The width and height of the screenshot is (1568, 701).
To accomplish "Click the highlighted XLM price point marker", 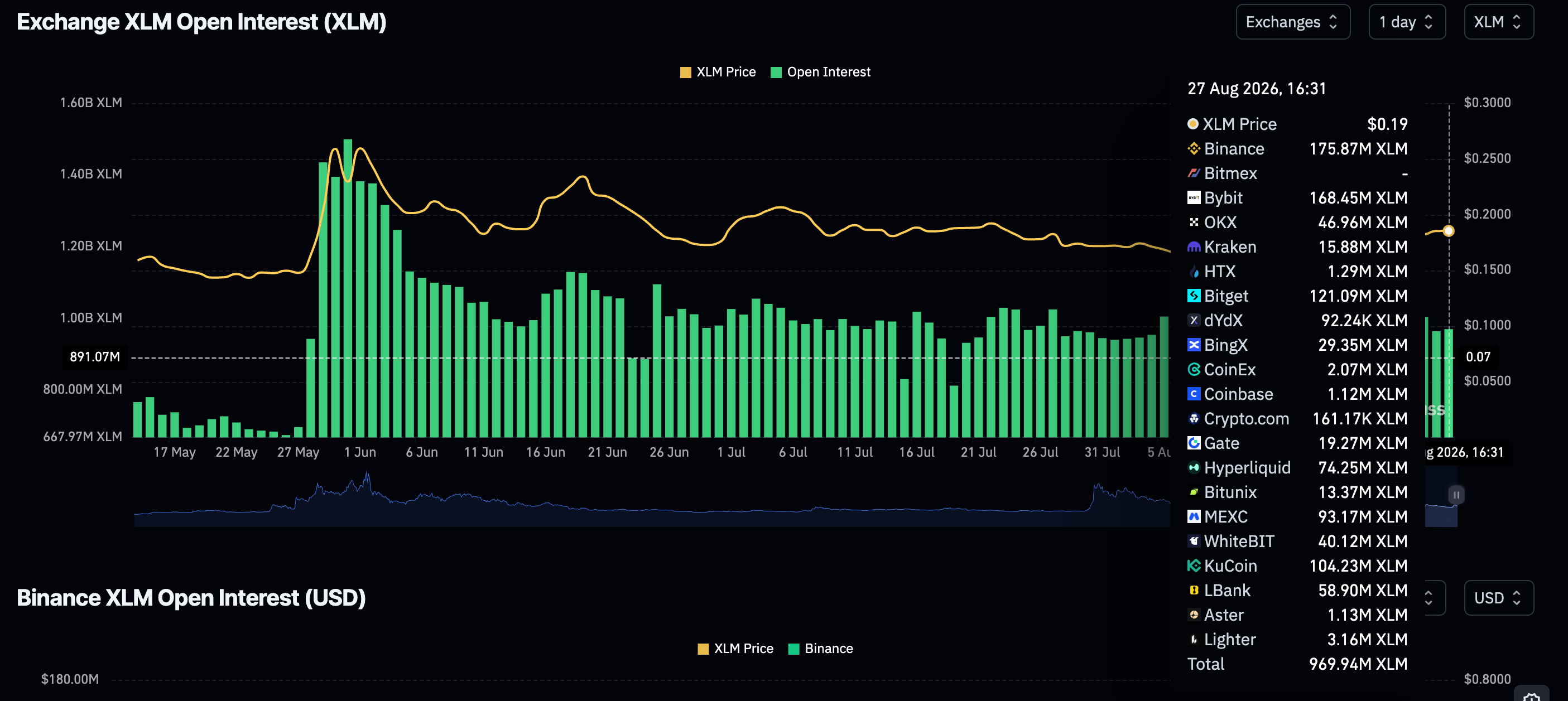I will 1449,231.
